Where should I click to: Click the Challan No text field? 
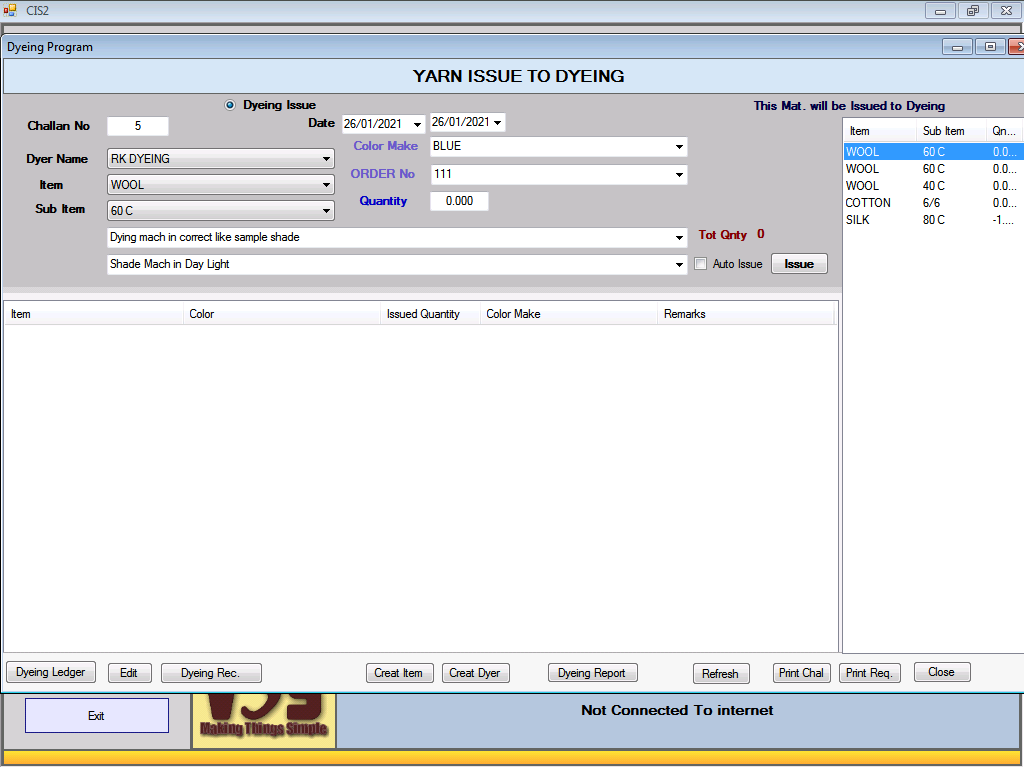(x=138, y=126)
